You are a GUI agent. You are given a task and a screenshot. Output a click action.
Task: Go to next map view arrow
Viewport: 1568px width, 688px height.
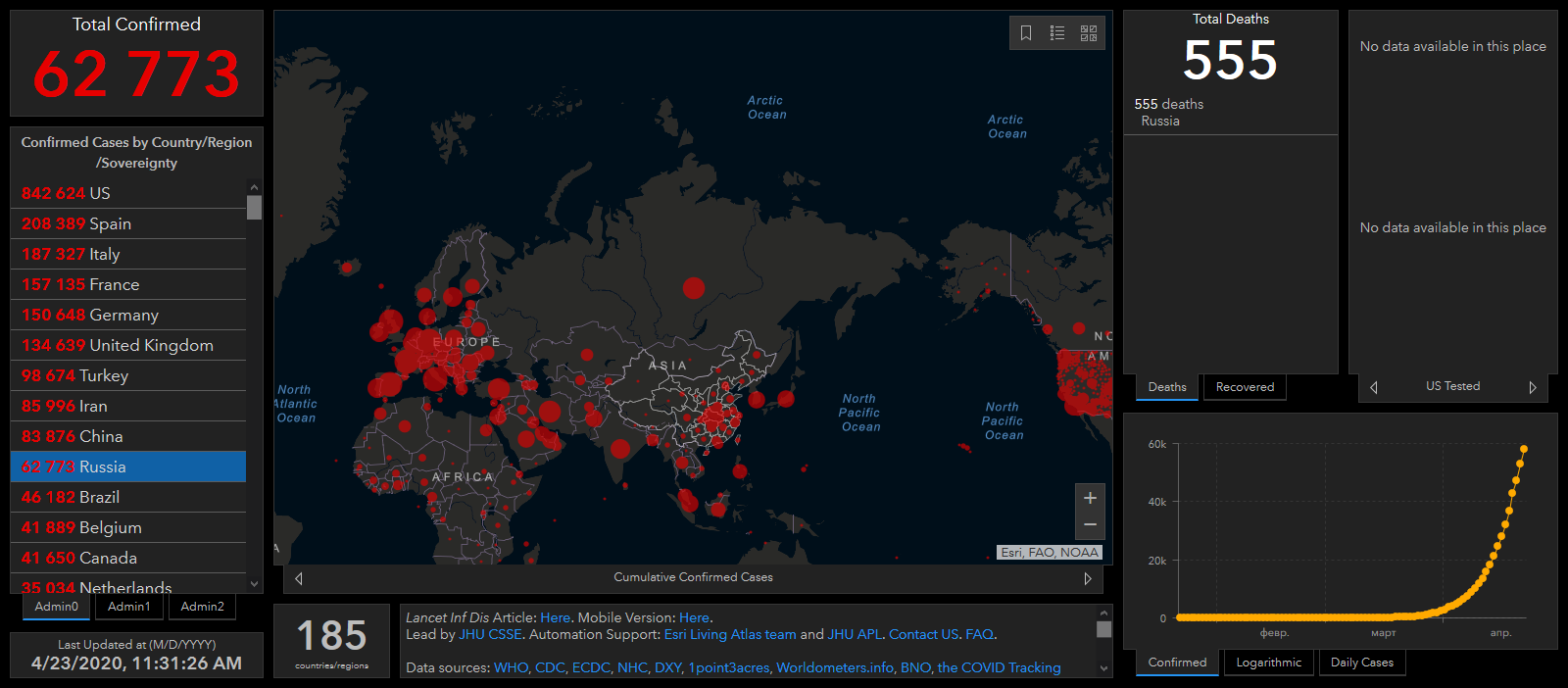(x=1087, y=578)
